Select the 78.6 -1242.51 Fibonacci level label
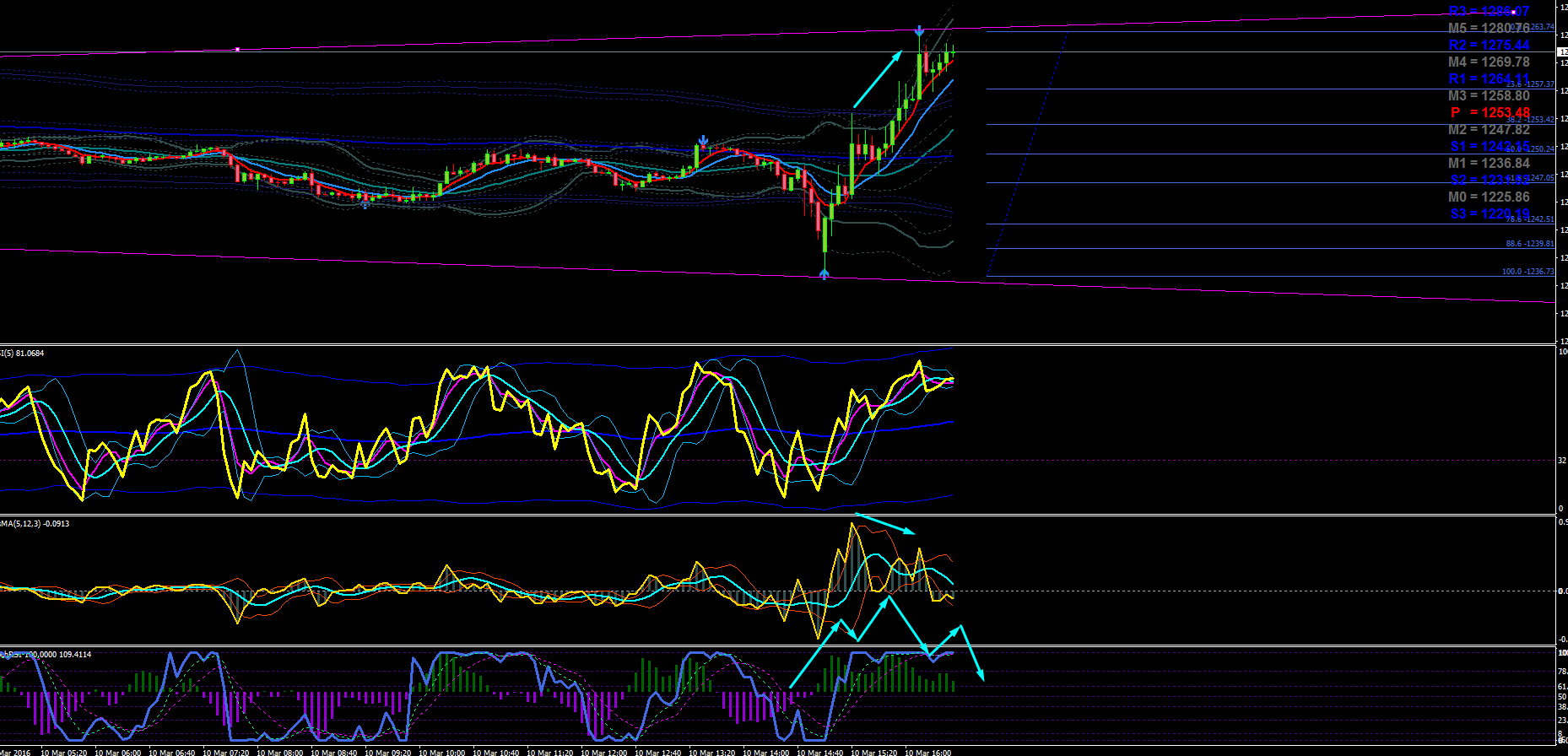 pos(1530,219)
